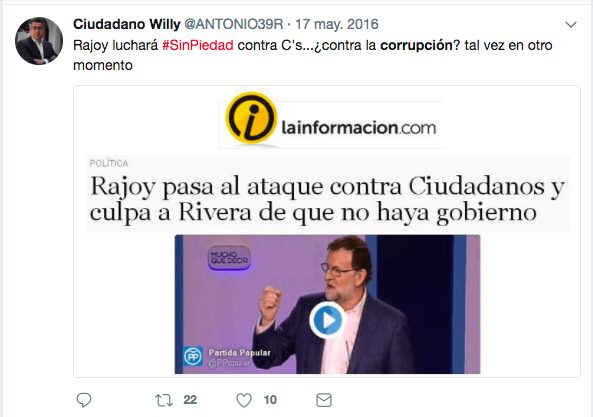Open the 17 may. 2016 timestamp

tap(337, 24)
